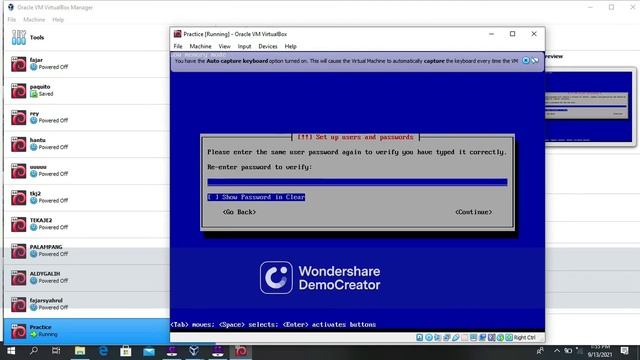Open the Mail app from the taskbar
Screen dimensions: 640x360
149,351
